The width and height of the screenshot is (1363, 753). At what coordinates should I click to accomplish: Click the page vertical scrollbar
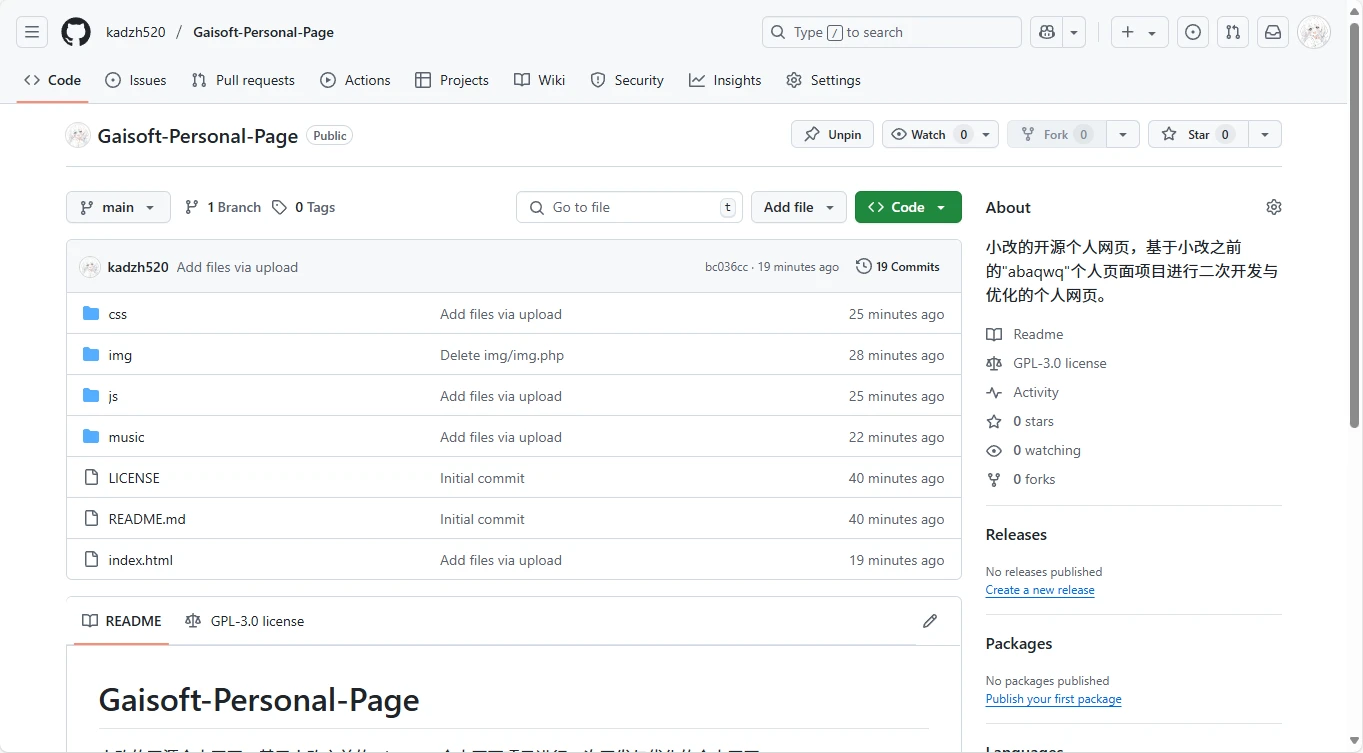click(x=1355, y=226)
